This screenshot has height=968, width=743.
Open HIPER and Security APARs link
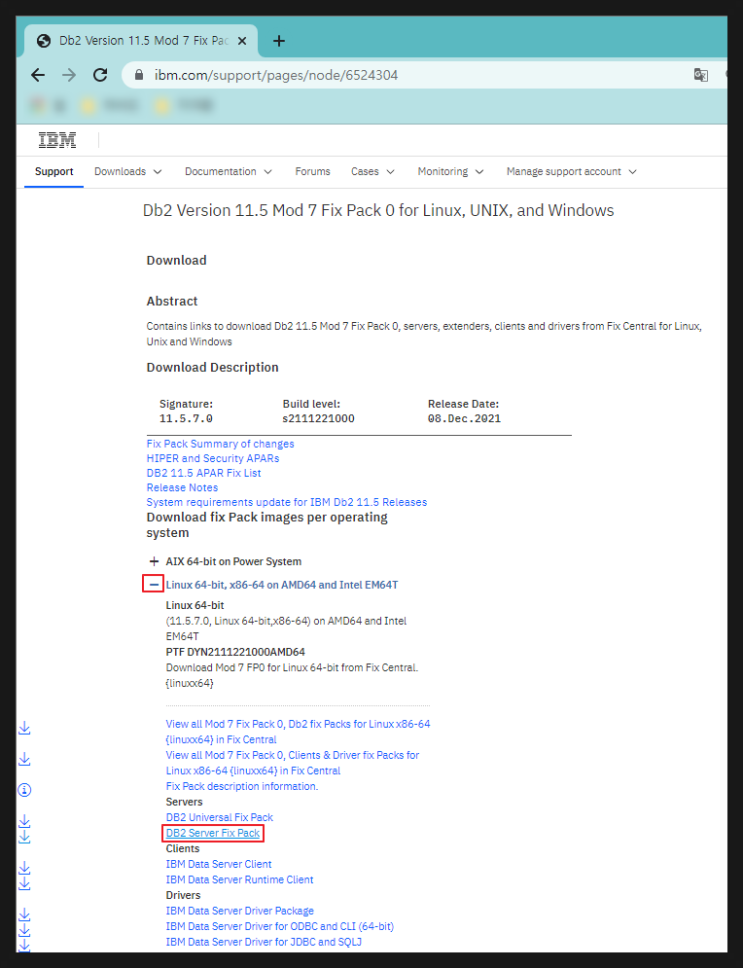213,458
